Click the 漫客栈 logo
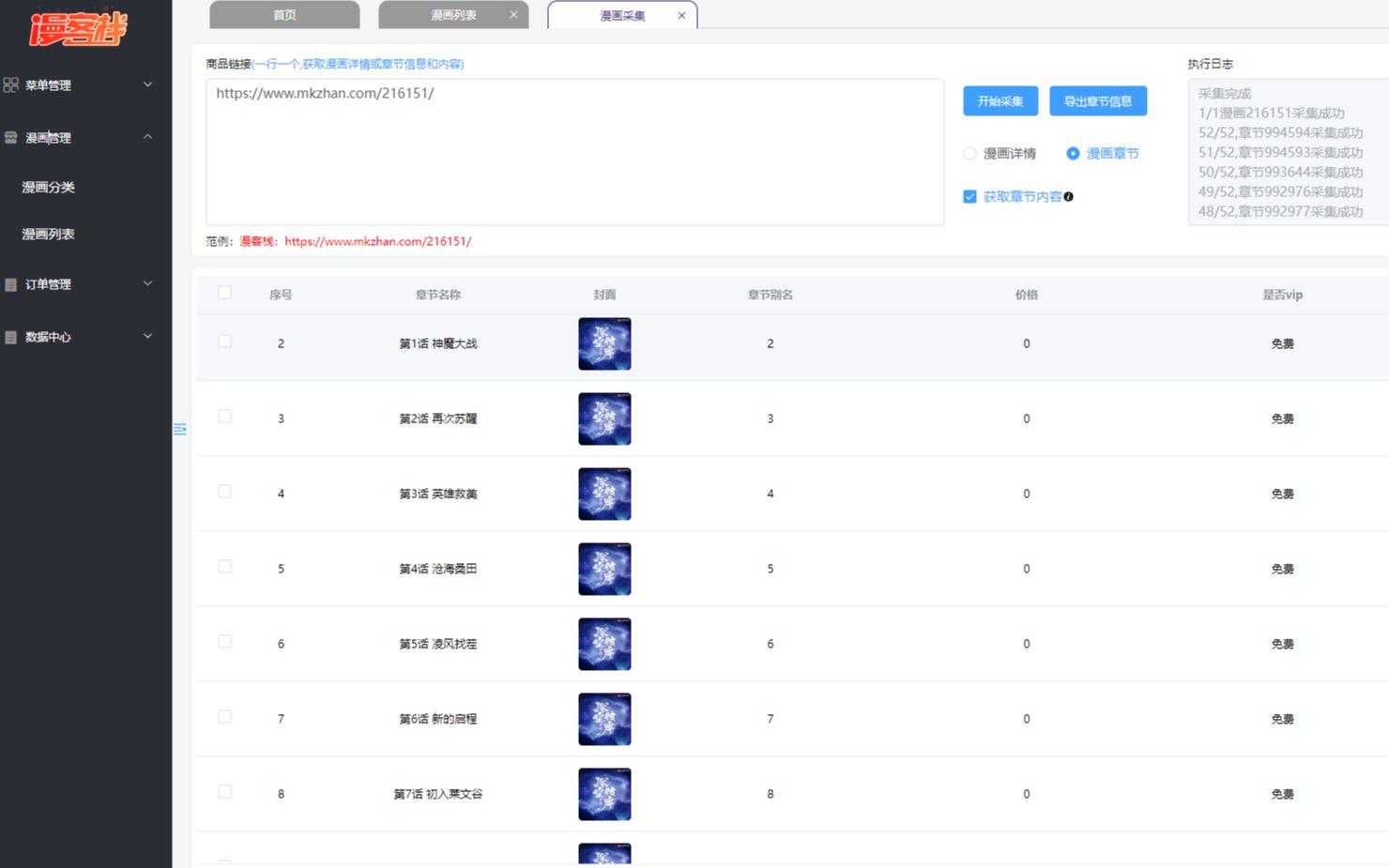The width and height of the screenshot is (1389, 868). point(78,29)
